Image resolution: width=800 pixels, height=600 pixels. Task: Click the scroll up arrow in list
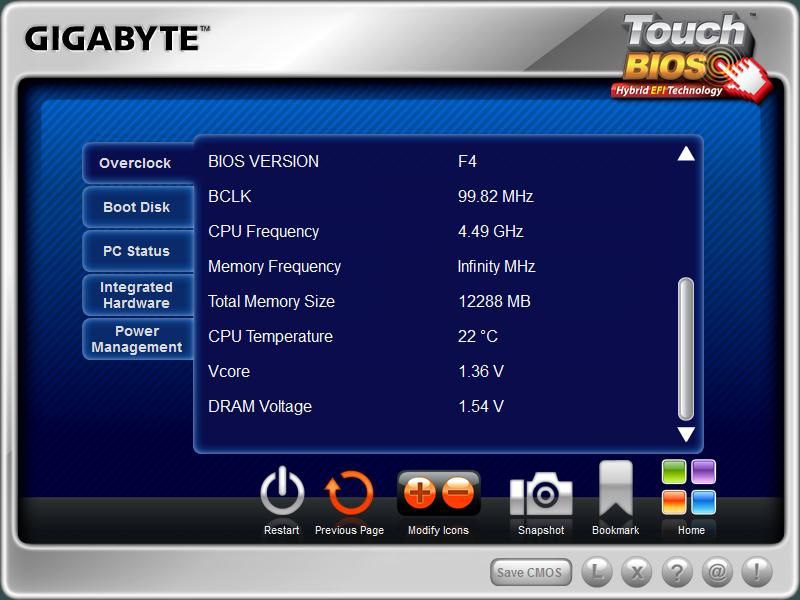tap(686, 154)
